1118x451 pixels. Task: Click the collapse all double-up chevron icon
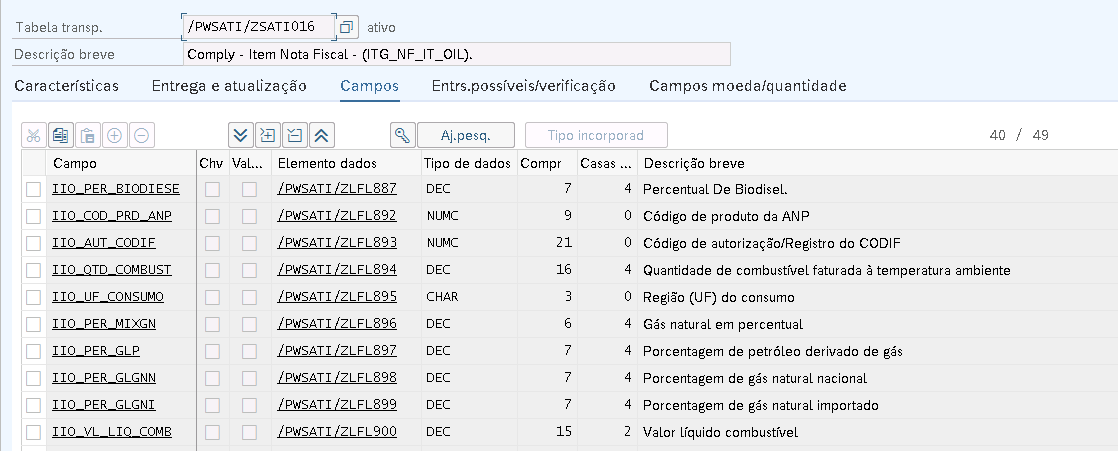pos(323,136)
